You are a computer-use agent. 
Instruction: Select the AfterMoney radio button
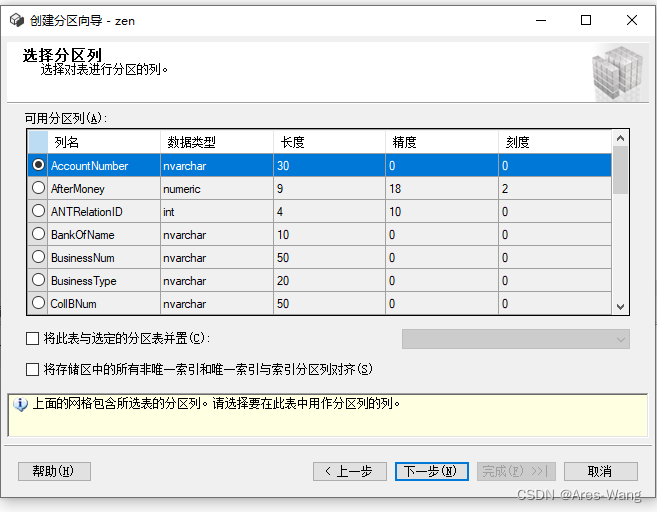[x=38, y=188]
